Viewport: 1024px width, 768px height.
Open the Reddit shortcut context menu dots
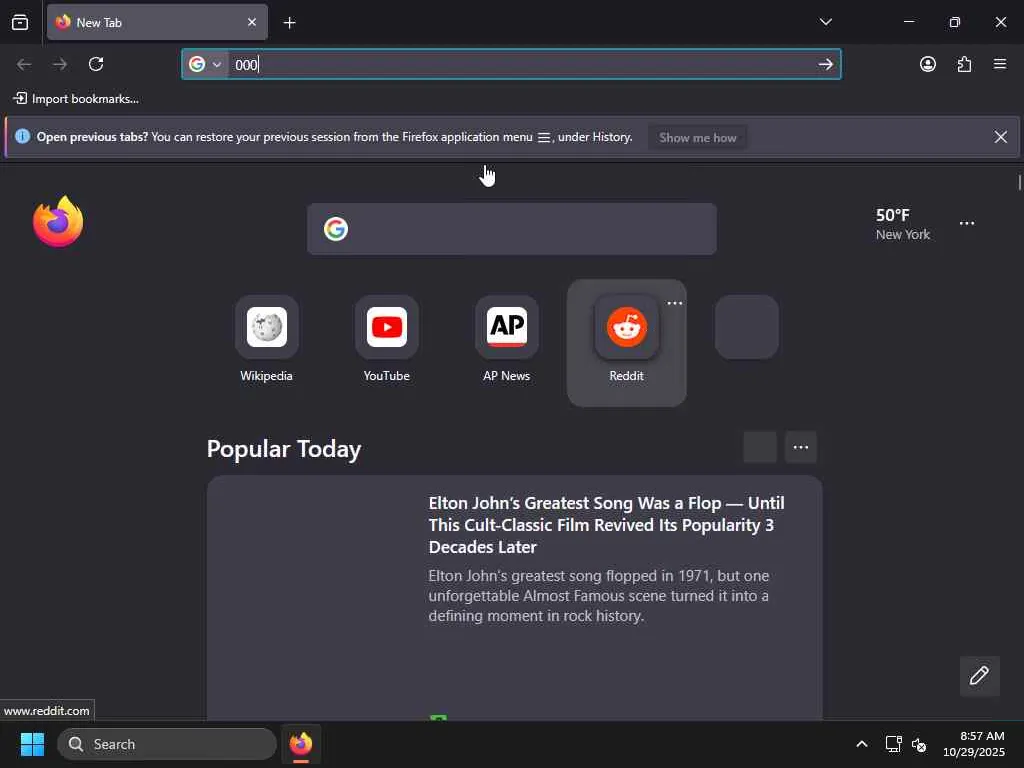(675, 303)
